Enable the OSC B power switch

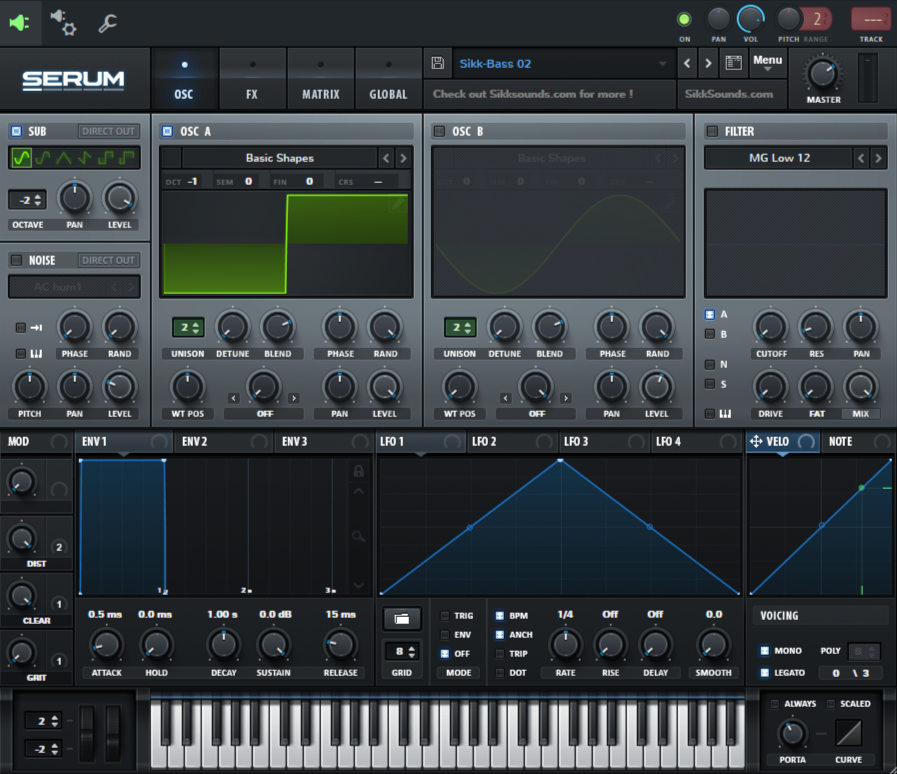[x=439, y=132]
